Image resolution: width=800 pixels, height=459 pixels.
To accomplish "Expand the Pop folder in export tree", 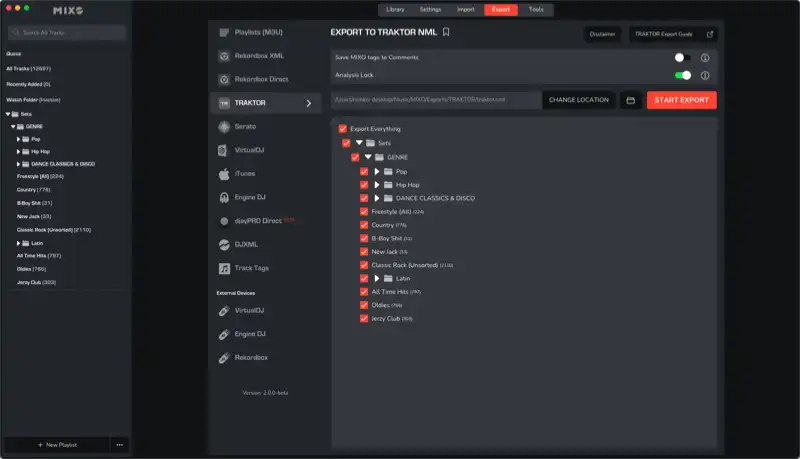I will 377,172.
